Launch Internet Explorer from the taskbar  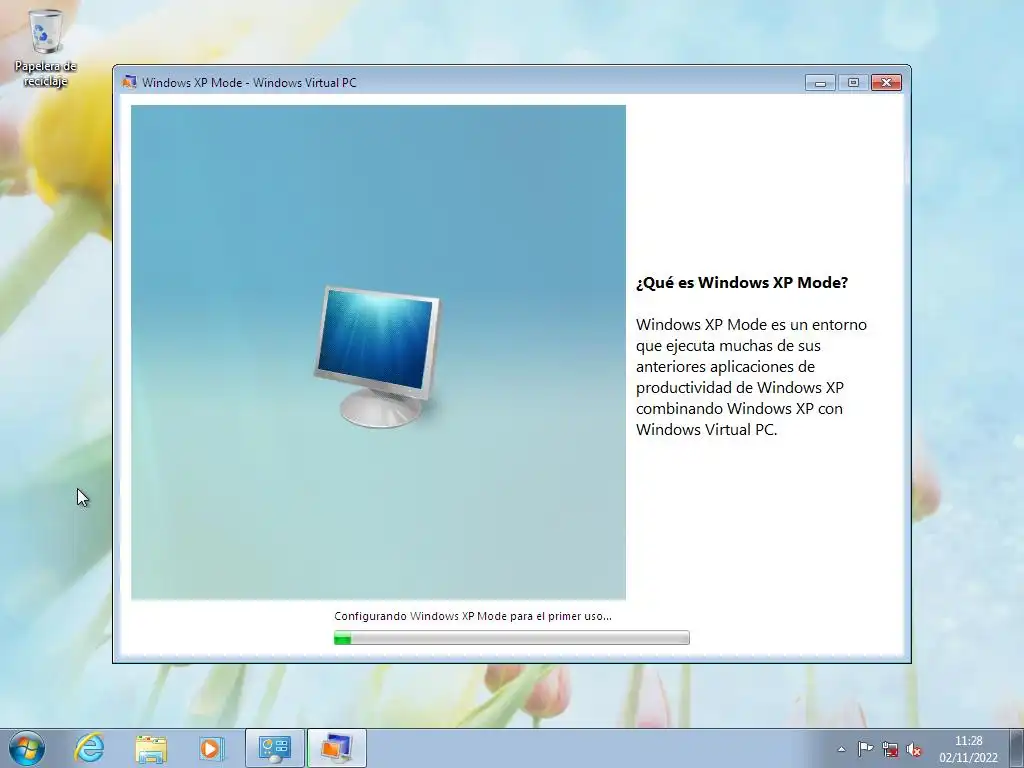(89, 748)
